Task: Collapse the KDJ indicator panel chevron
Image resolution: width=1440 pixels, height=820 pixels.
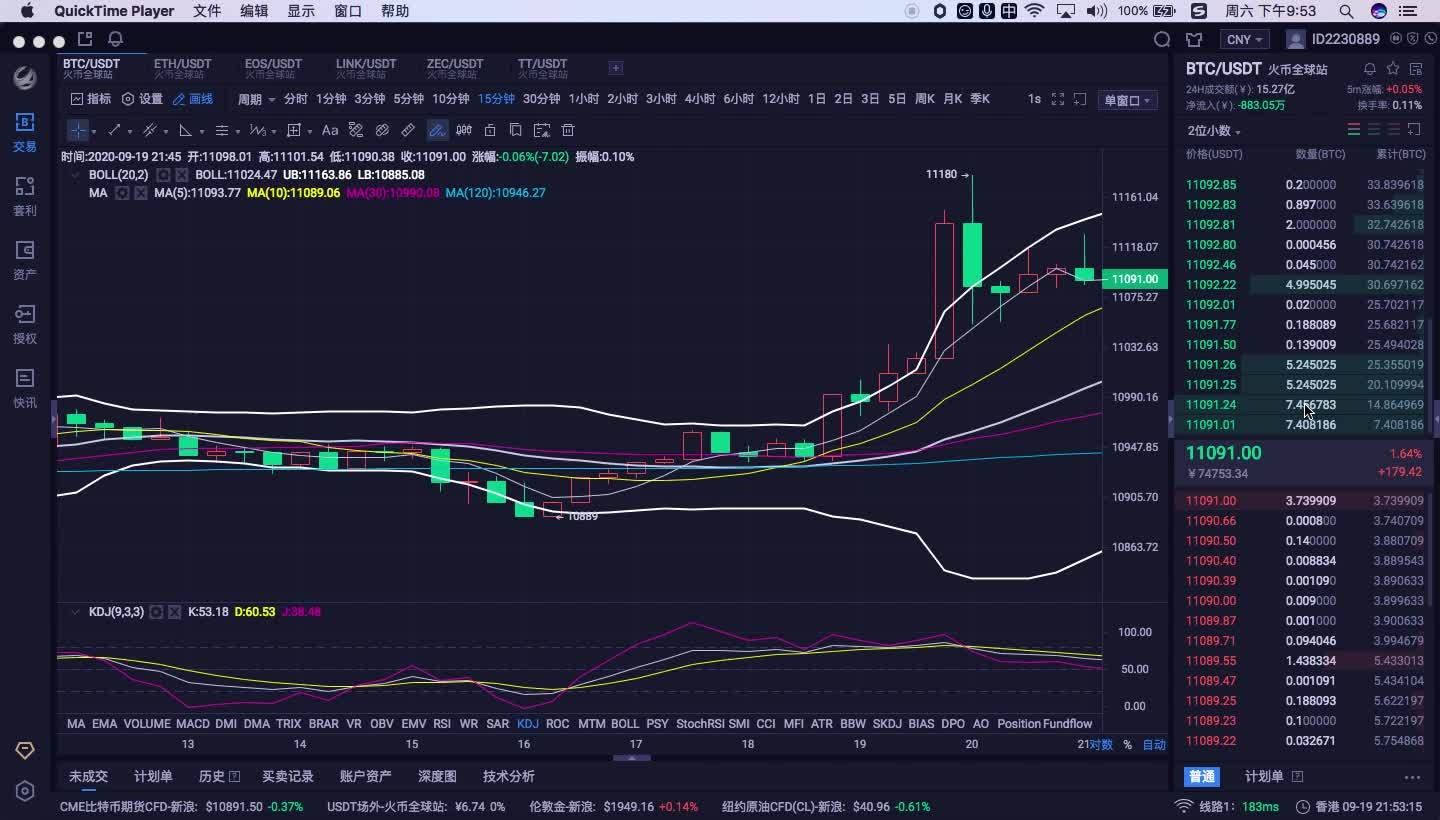Action: [74, 611]
